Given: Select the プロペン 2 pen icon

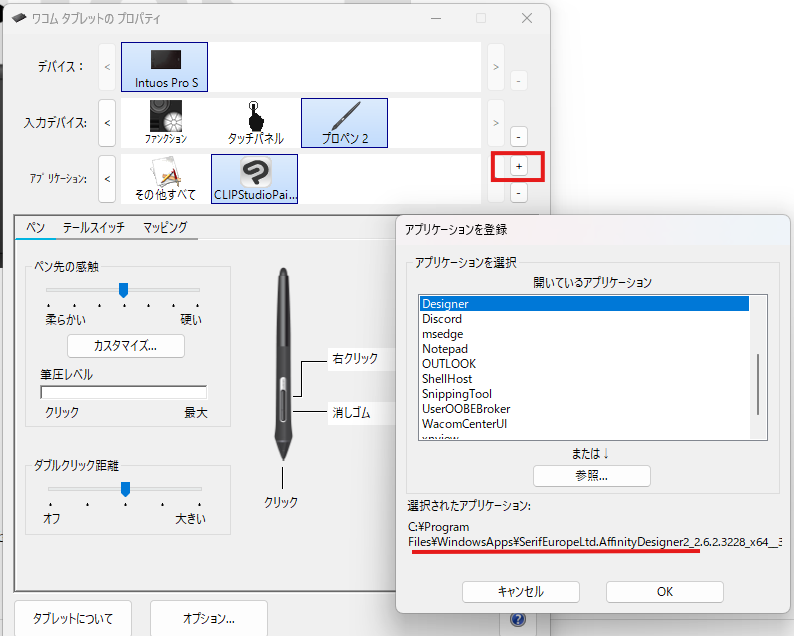Looking at the screenshot, I should pyautogui.click(x=344, y=122).
